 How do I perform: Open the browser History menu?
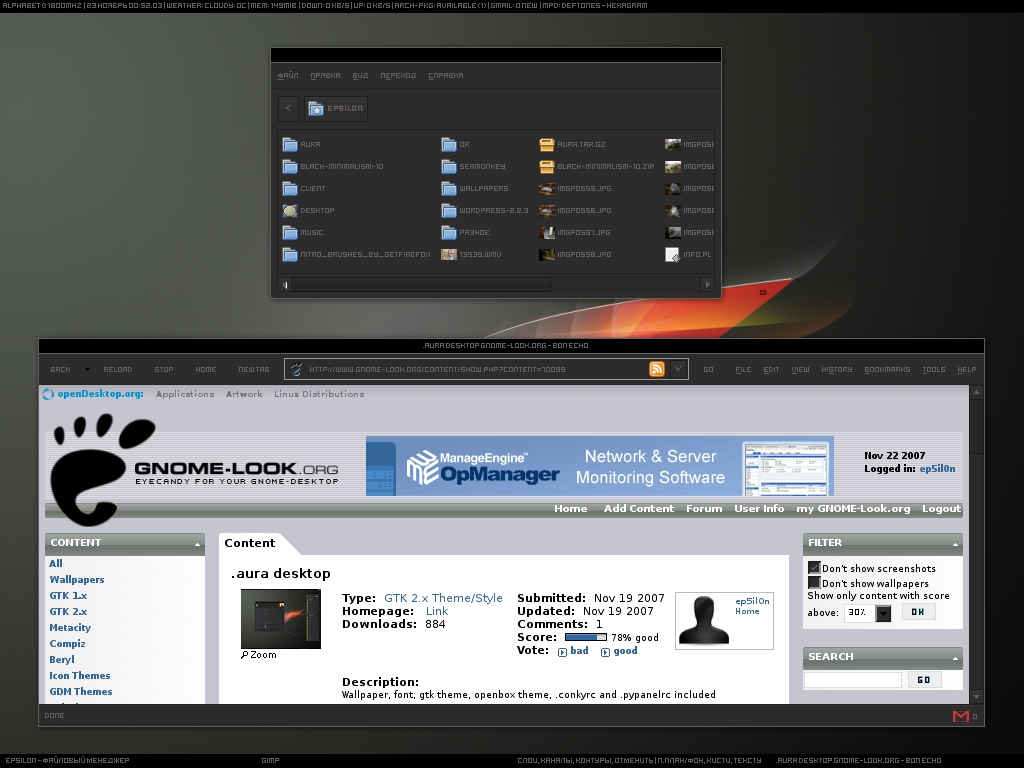point(837,370)
